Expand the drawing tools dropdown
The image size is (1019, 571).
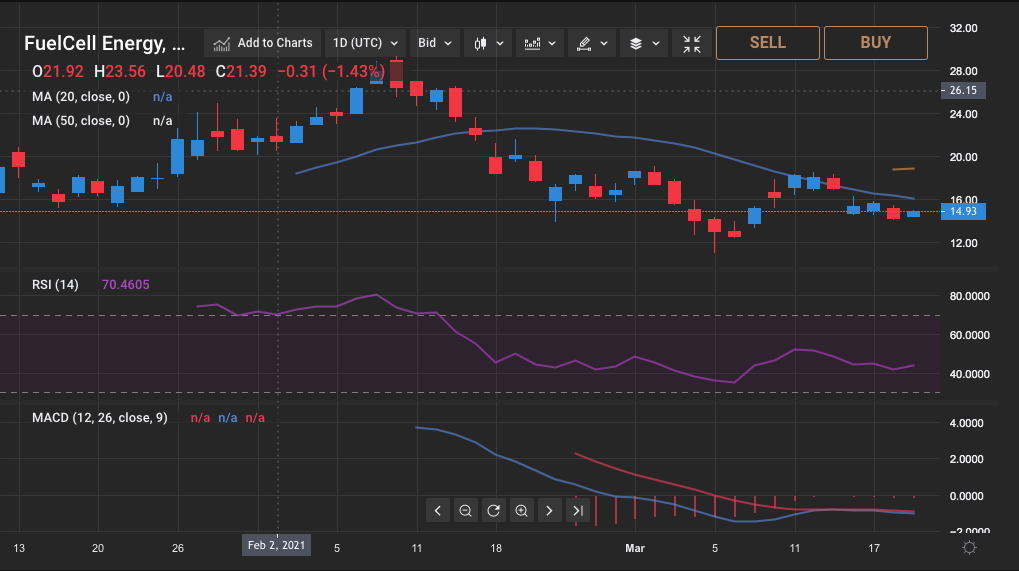coord(592,43)
